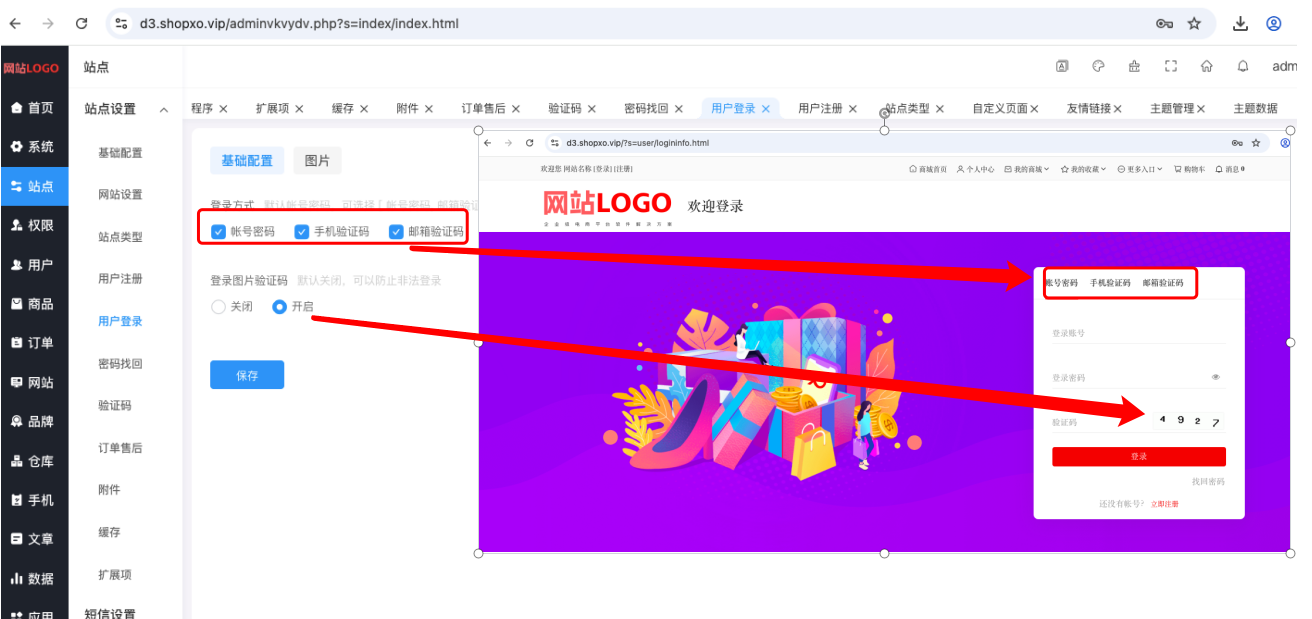Open 文章 in the dark admin sidebar
Viewport: 1312px width, 619px height.
coord(33,539)
